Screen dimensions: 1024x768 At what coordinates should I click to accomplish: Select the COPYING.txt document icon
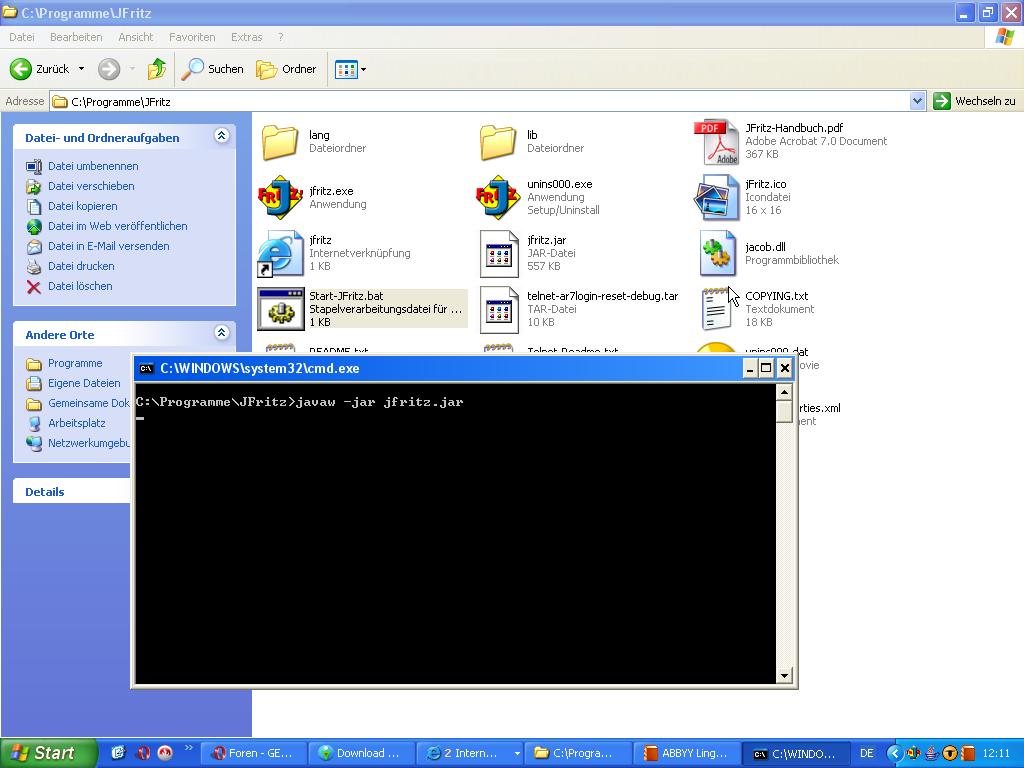tap(716, 309)
